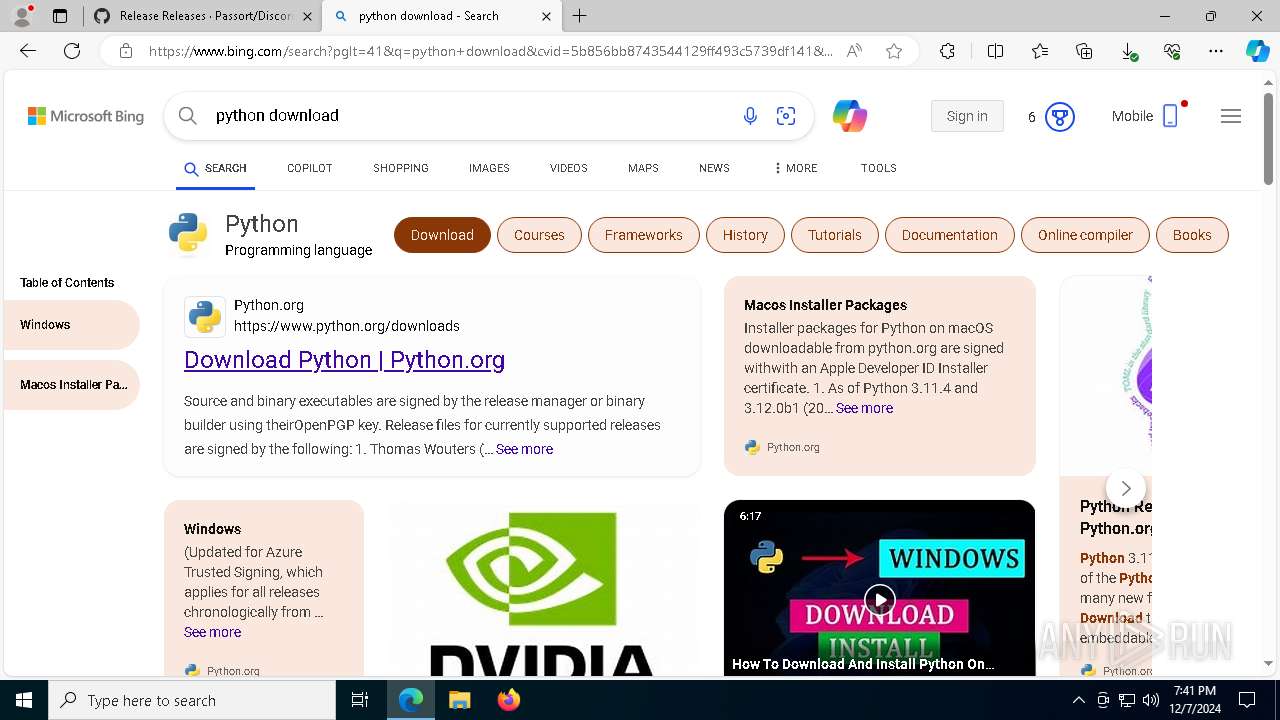Image resolution: width=1280 pixels, height=720 pixels.
Task: Open Task View from taskbar
Action: [360, 700]
